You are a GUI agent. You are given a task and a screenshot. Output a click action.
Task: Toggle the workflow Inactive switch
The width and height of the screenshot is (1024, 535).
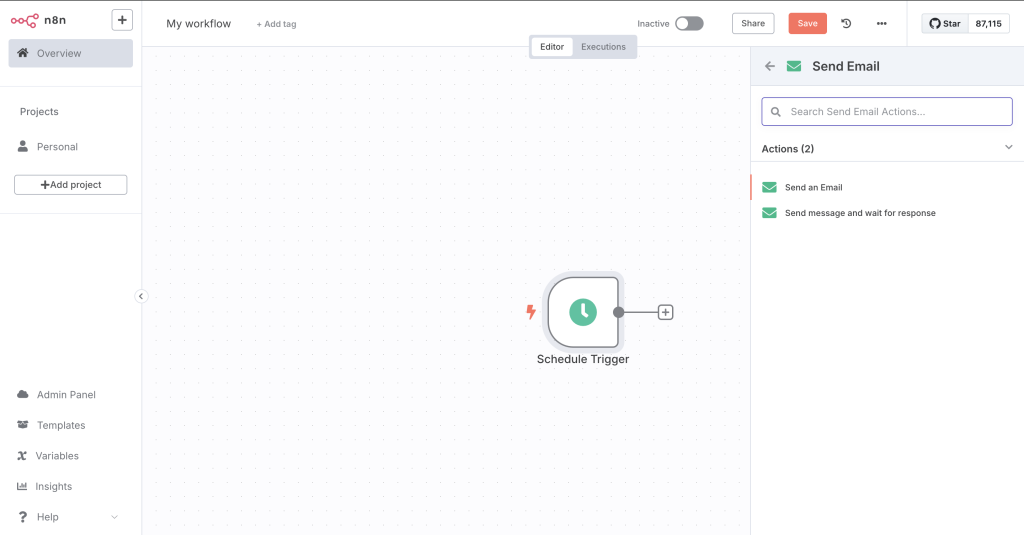(688, 23)
